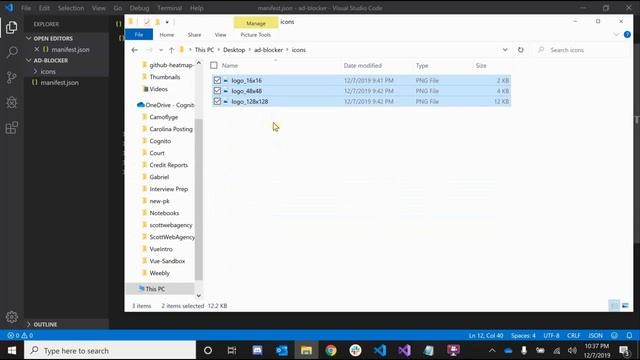
Task: Click the Desktop breadcrumb in address bar
Action: (234, 50)
